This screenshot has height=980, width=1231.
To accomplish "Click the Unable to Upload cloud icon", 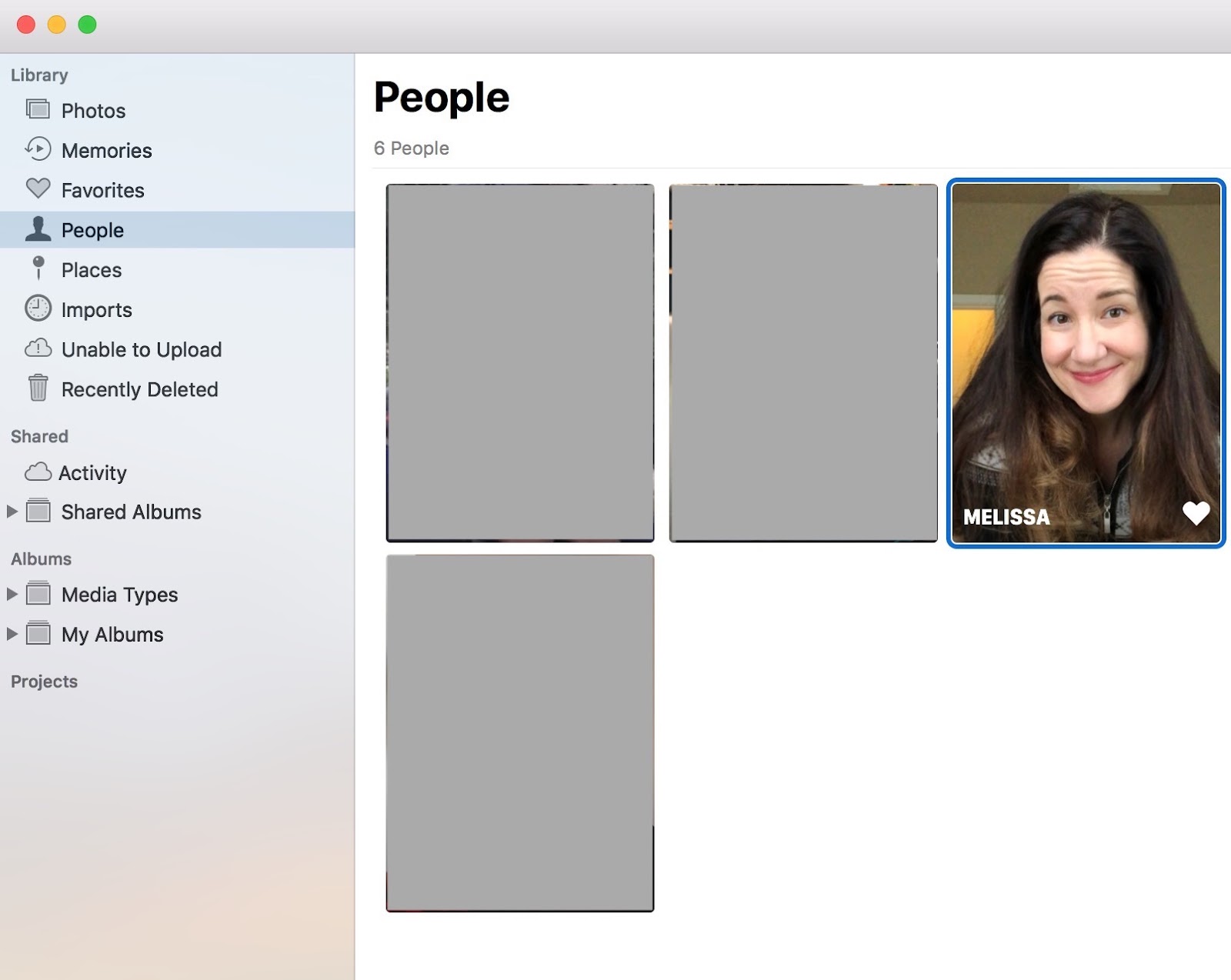I will 38,348.
